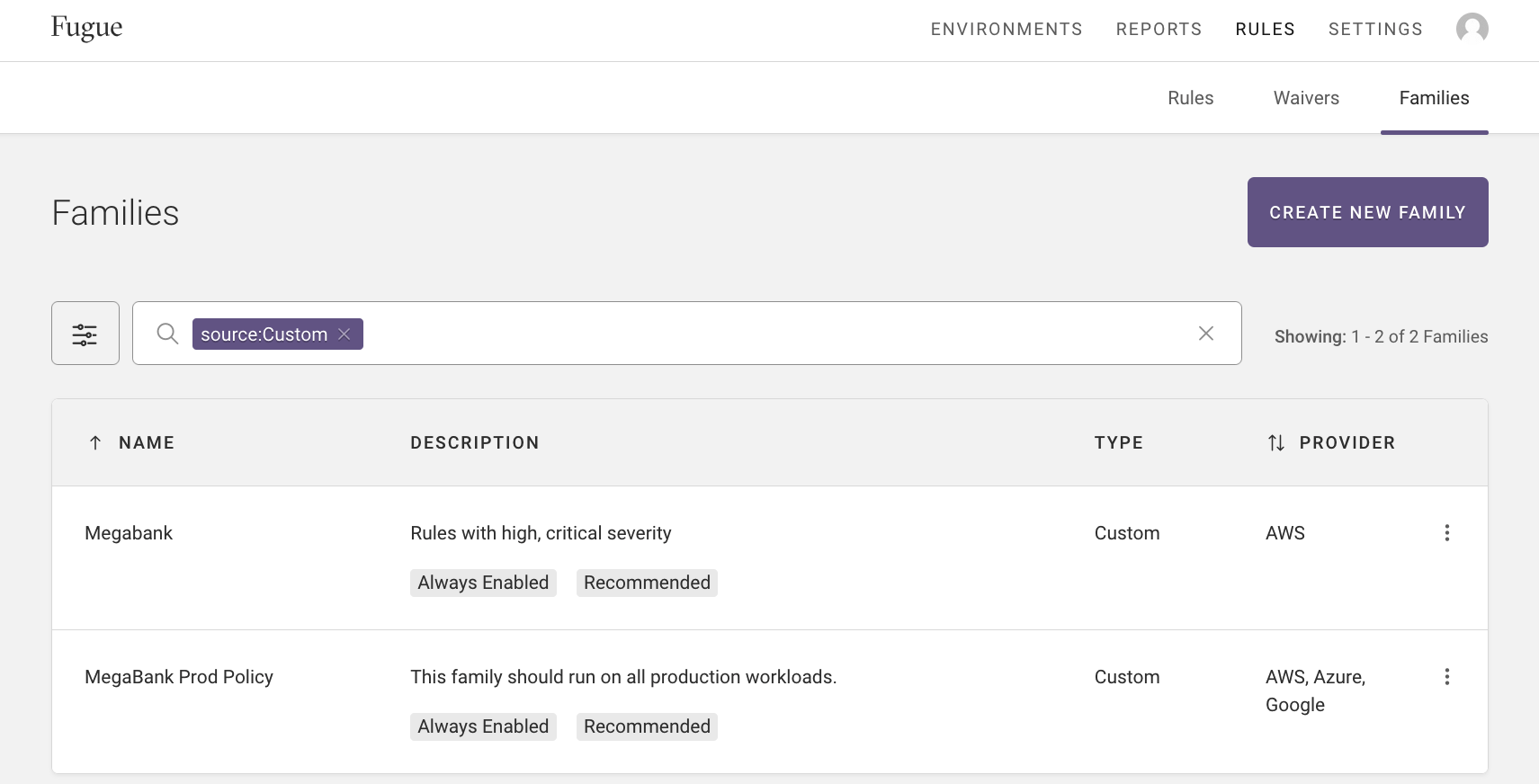Click 'This family should run' description

[623, 677]
